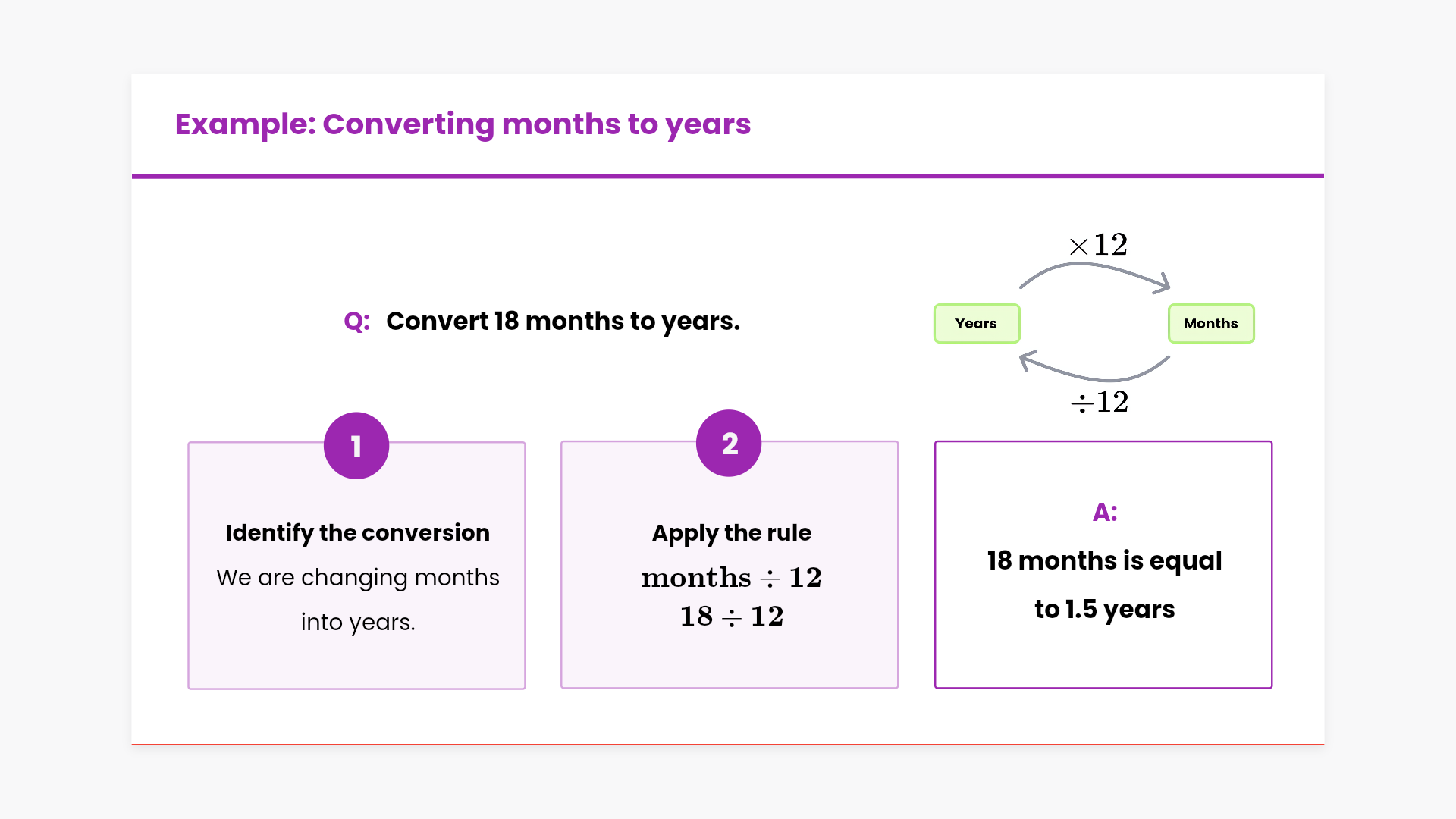Click the text We are changing months
The height and width of the screenshot is (819, 1456).
click(x=357, y=578)
